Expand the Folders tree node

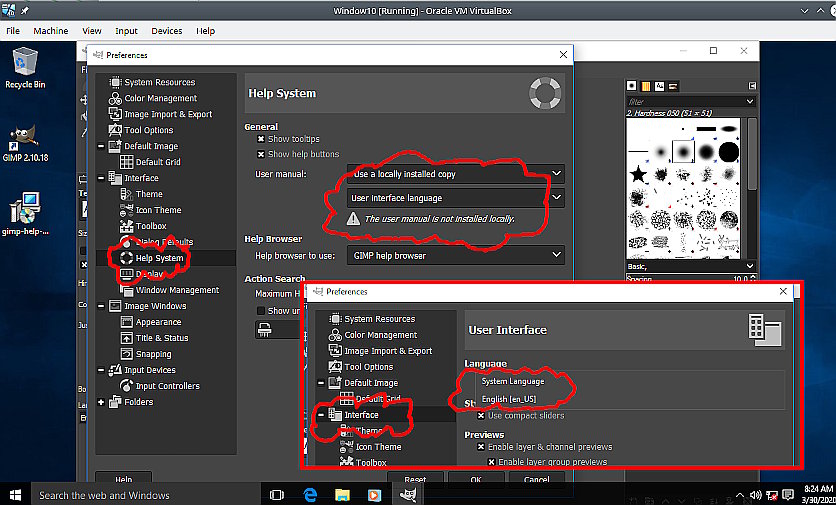pos(101,402)
